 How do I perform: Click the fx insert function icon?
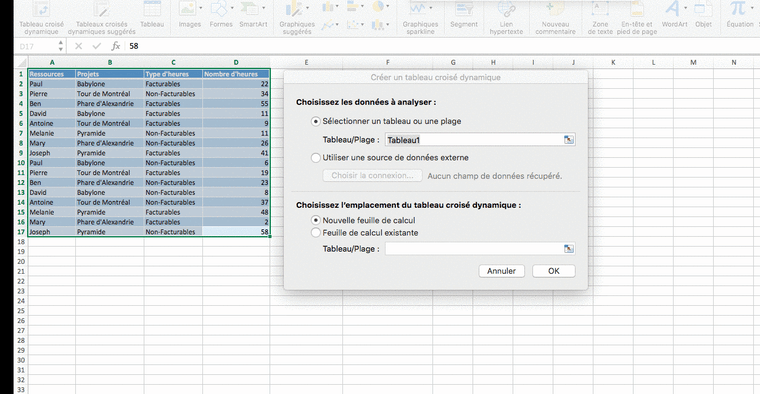point(115,46)
